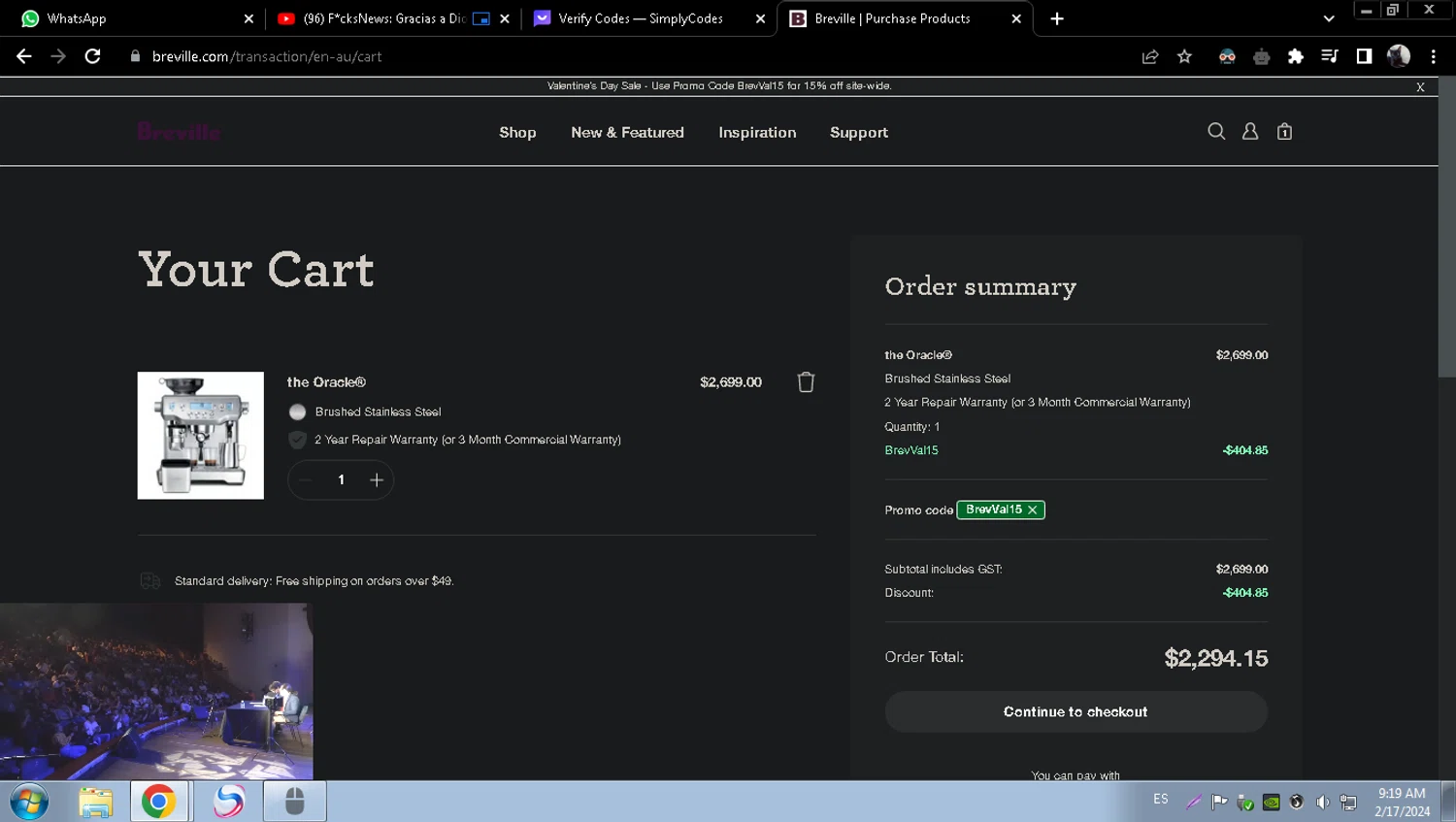Reload the Breville cart page
Screen dimensions: 1456x822
click(93, 56)
